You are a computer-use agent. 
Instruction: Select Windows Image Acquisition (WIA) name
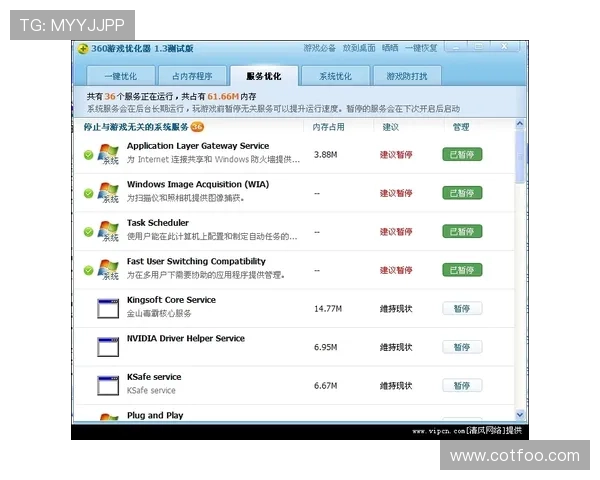[198, 184]
